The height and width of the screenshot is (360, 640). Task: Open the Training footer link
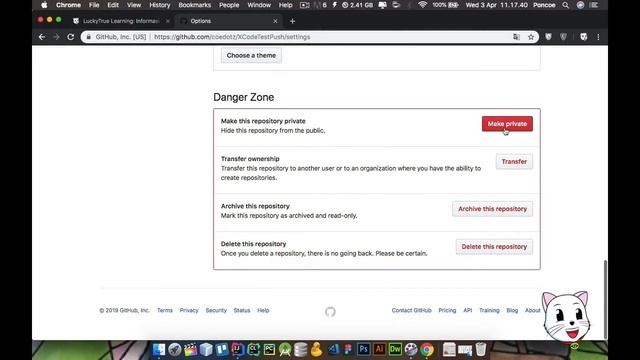coord(489,310)
